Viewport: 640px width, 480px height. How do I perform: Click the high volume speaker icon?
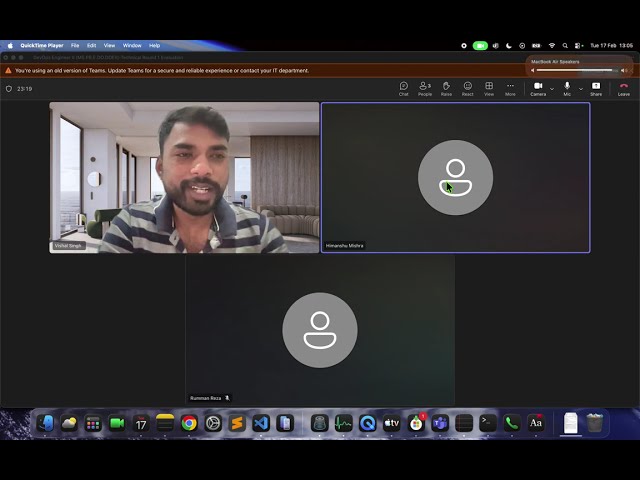pos(624,70)
